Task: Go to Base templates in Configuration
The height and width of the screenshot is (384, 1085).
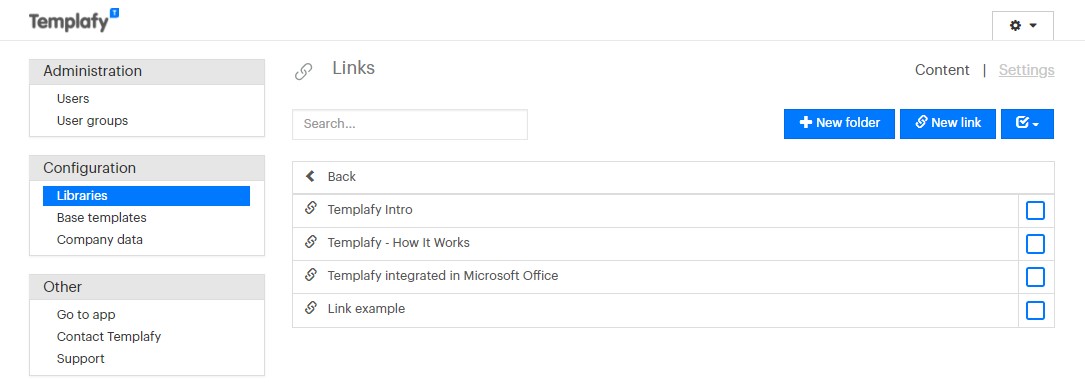Action: [x=102, y=217]
